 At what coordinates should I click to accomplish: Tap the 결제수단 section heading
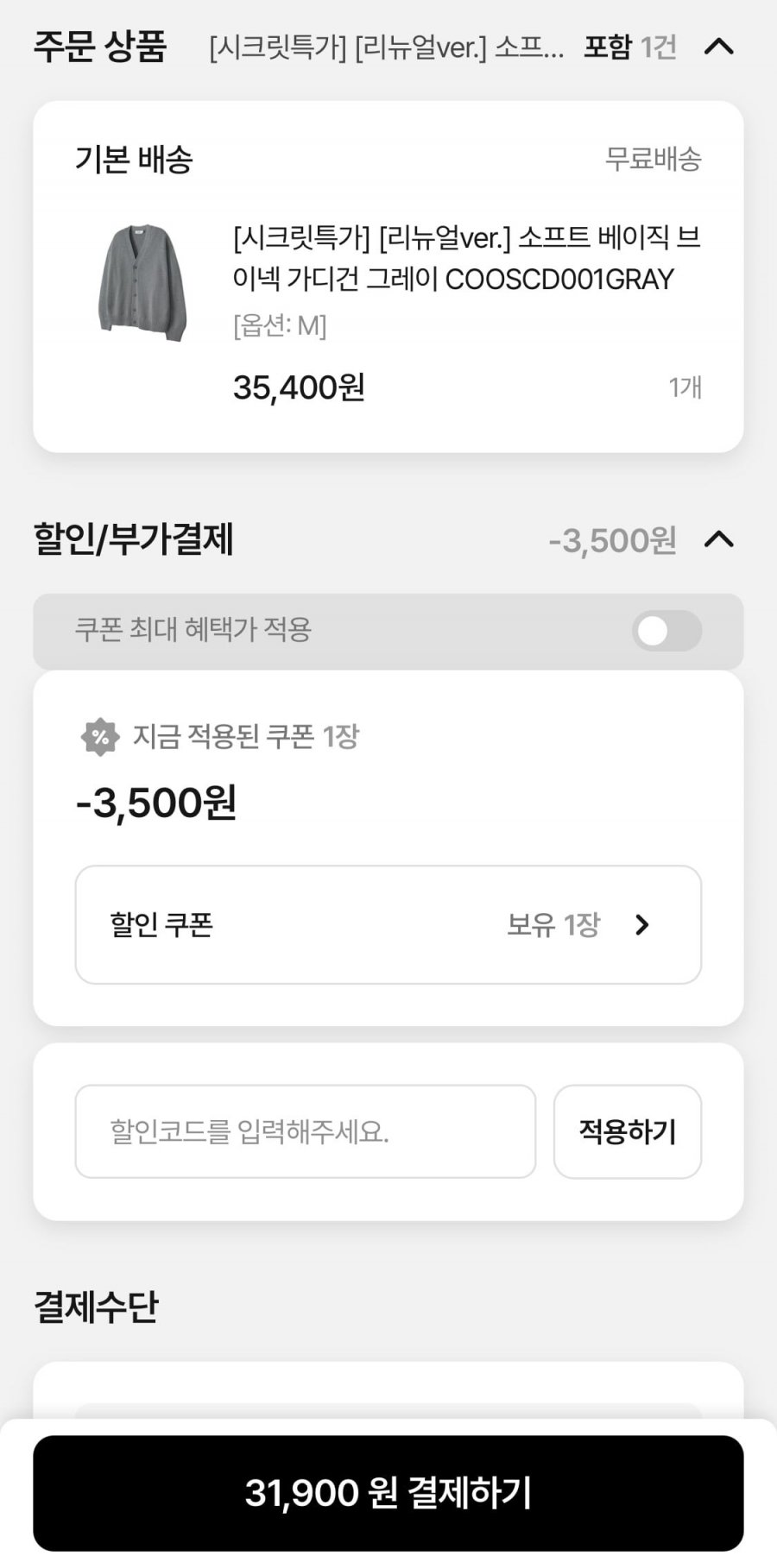coord(96,1307)
